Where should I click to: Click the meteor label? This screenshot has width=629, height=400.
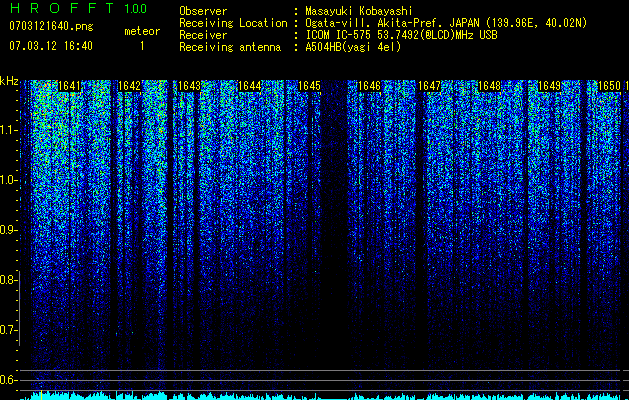(142, 31)
